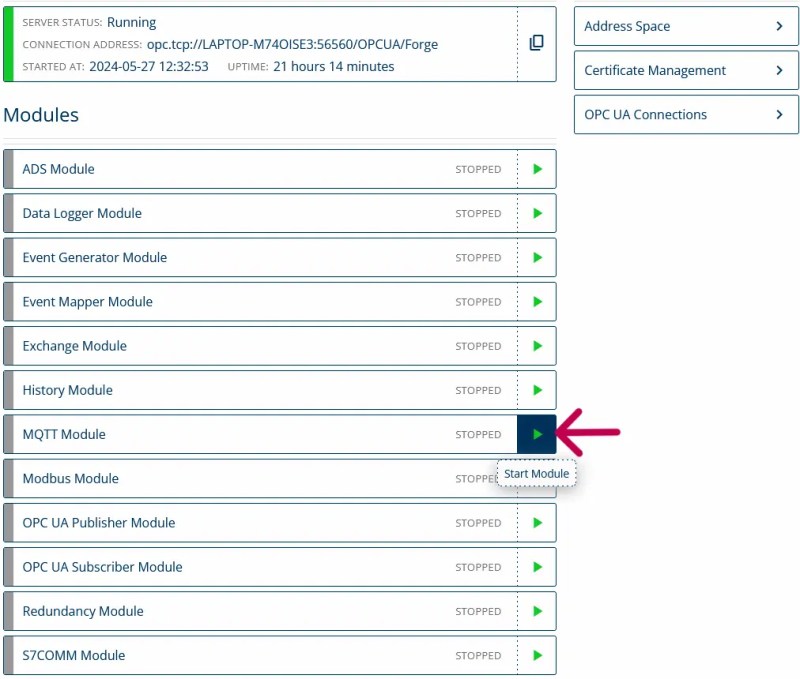Click STOPPED status of Event Mapper Module
The width and height of the screenshot is (800, 679).
(478, 302)
